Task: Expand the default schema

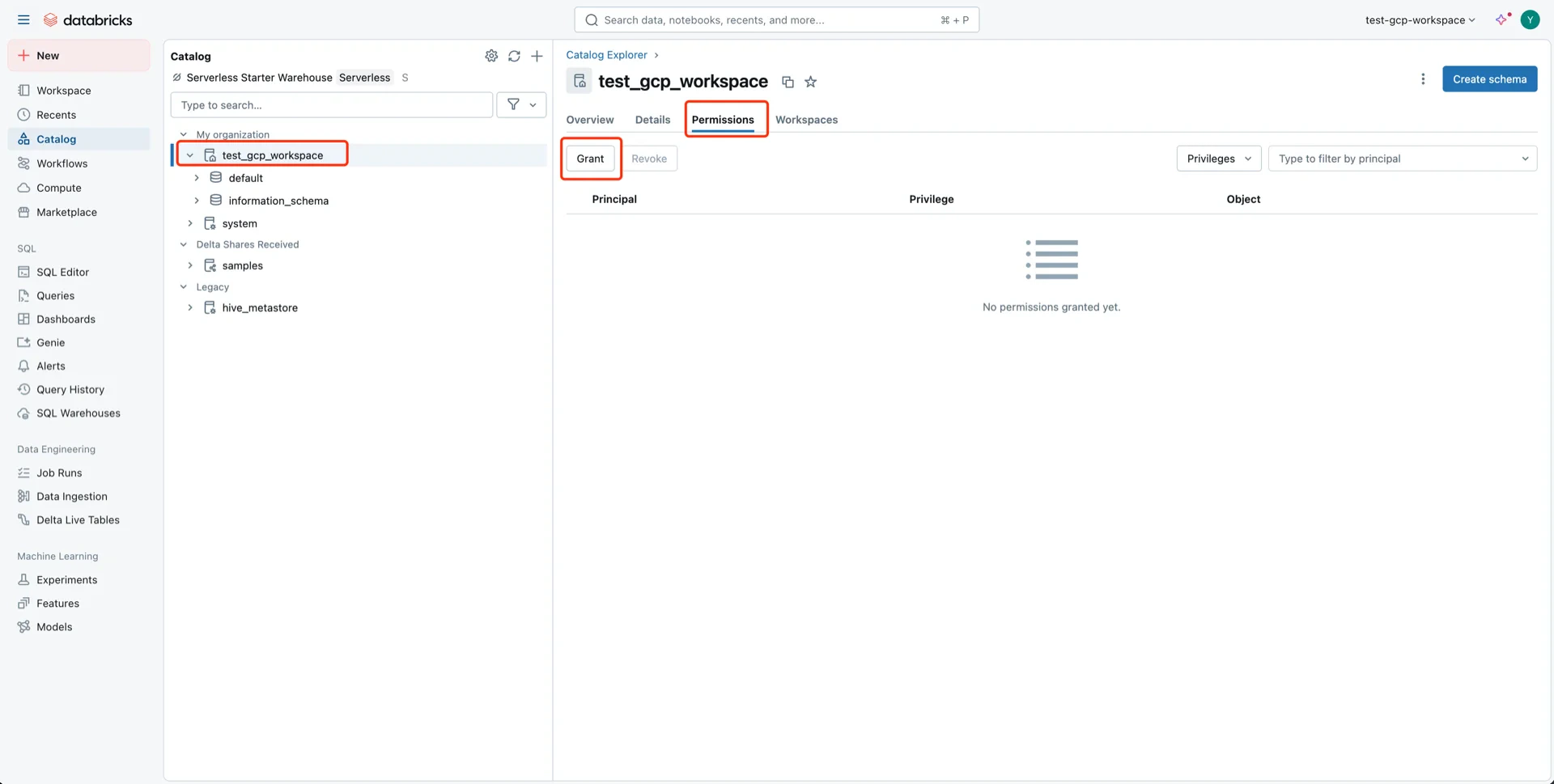Action: coord(197,178)
